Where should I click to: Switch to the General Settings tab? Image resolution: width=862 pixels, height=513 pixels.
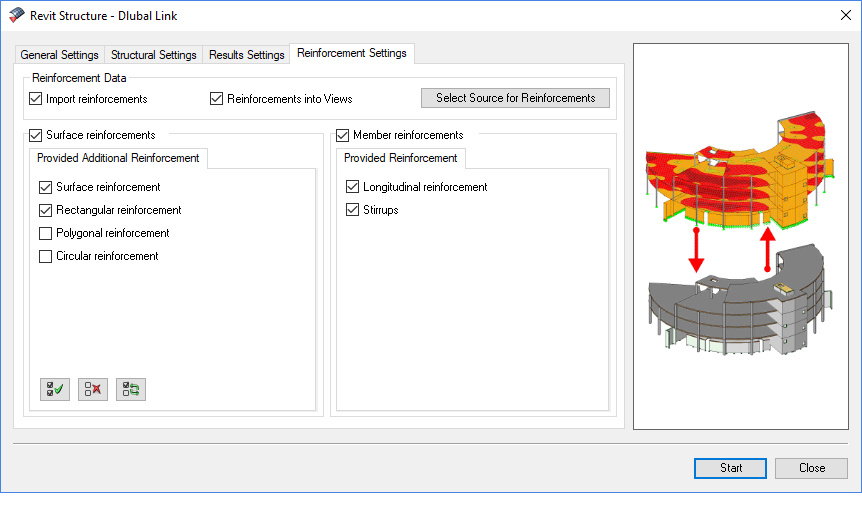(x=60, y=55)
